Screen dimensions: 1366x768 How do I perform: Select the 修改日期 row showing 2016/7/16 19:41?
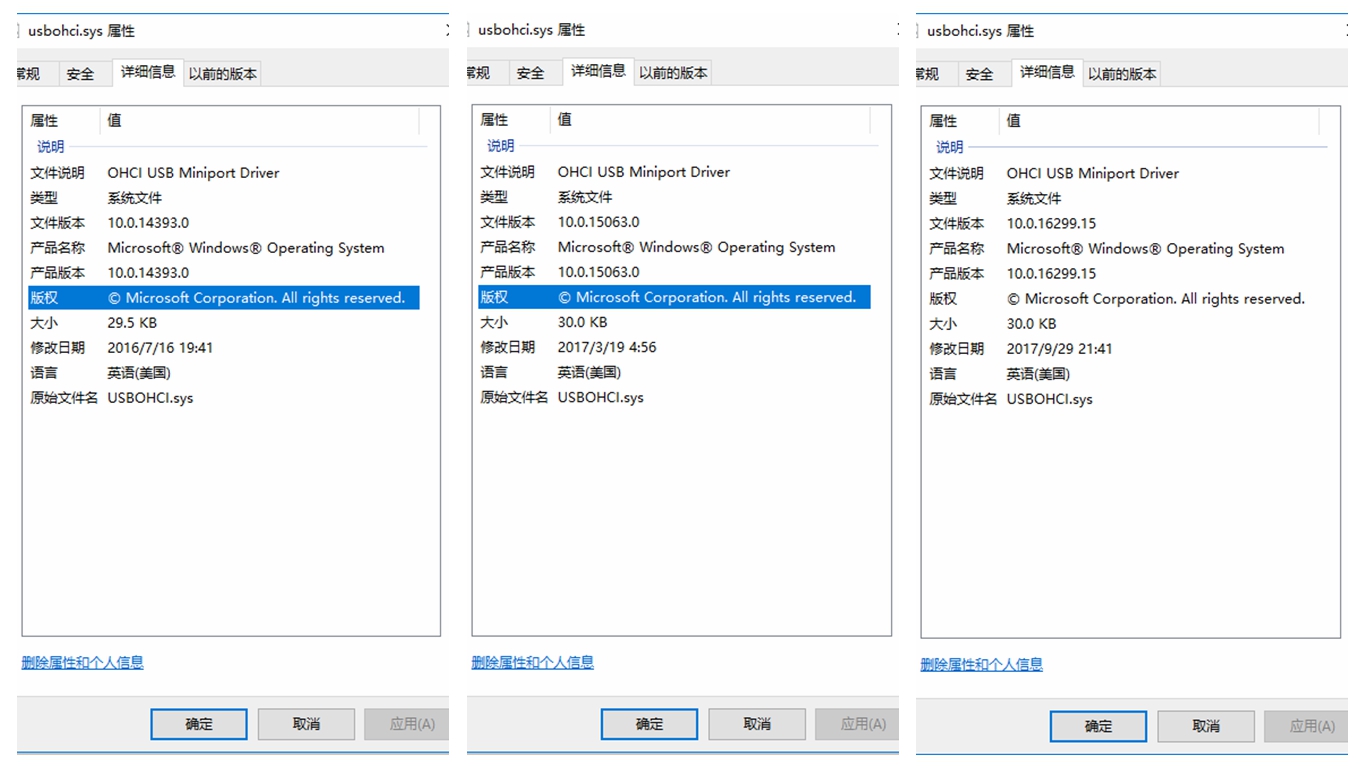click(x=224, y=348)
